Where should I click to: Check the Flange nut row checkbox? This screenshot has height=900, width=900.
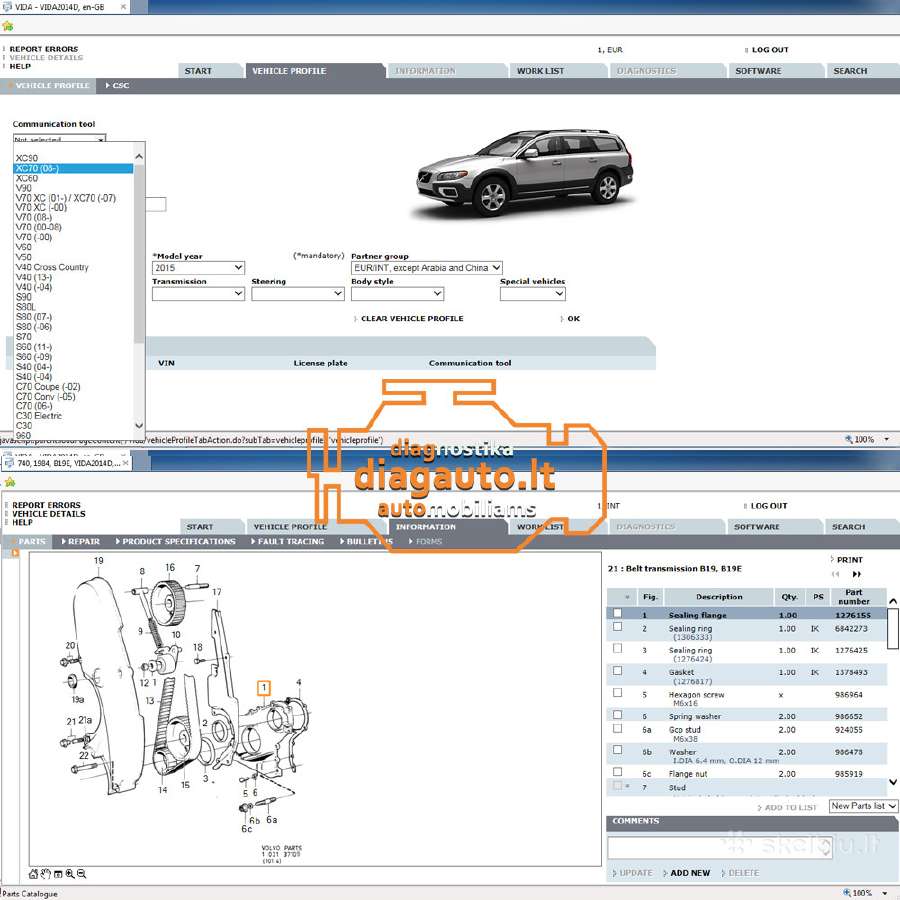618,772
